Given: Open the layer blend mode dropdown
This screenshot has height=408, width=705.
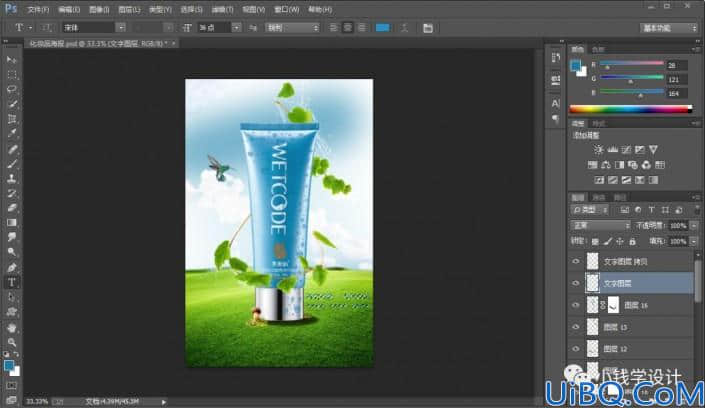Looking at the screenshot, I should click(600, 225).
